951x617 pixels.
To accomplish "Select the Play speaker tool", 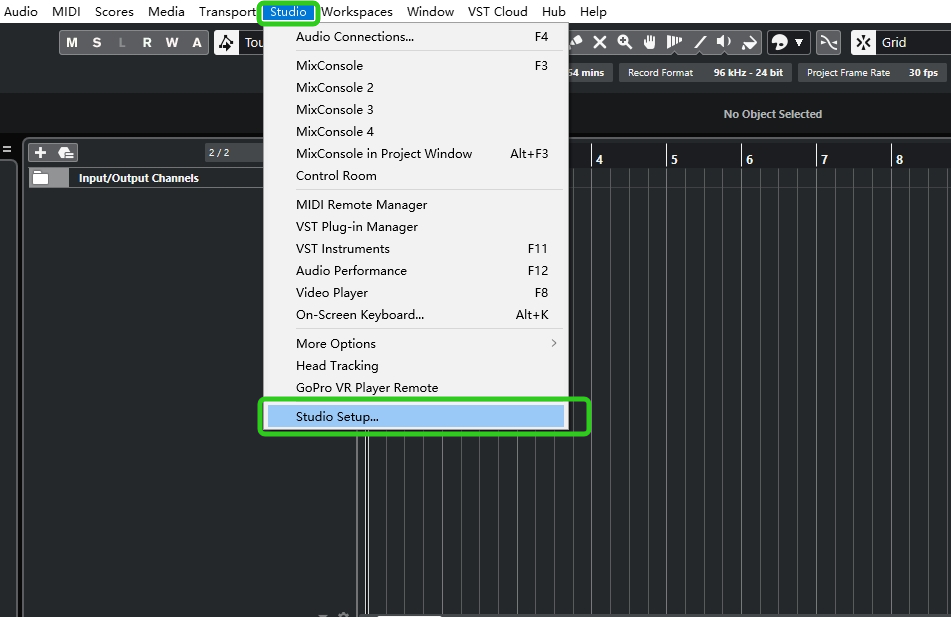I will pos(724,42).
